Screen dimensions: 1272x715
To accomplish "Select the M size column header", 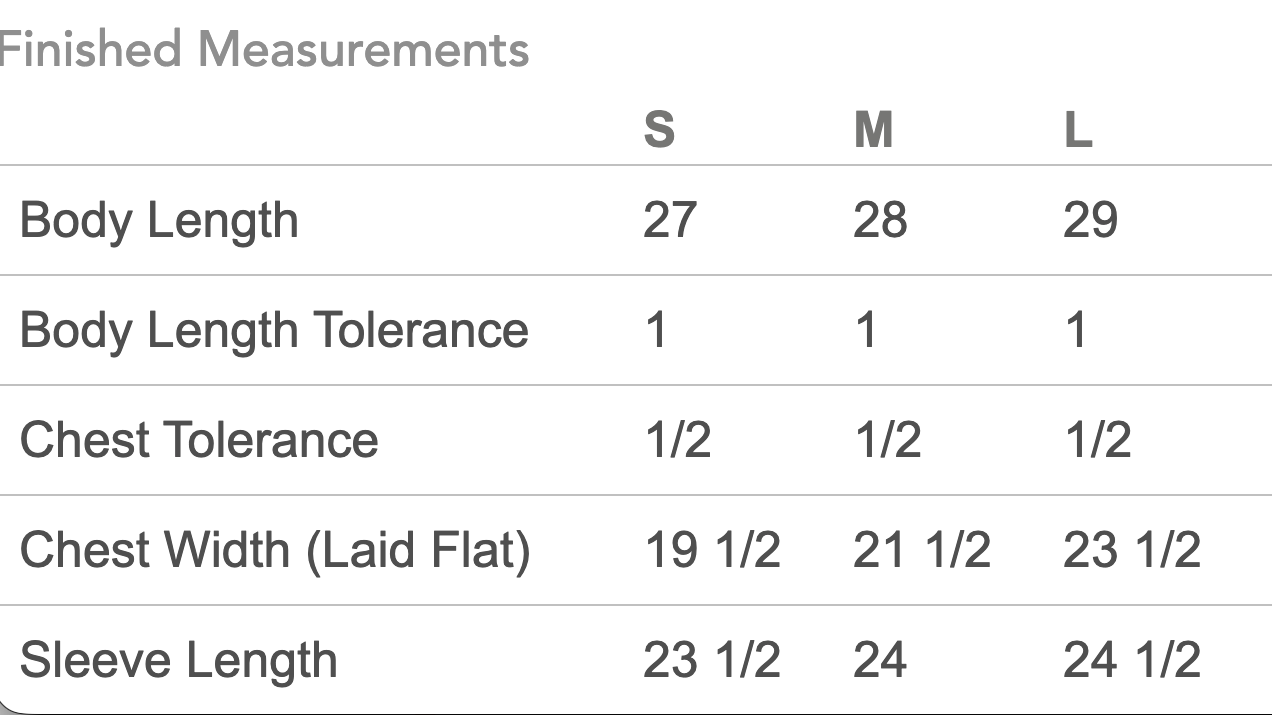I will click(x=873, y=130).
